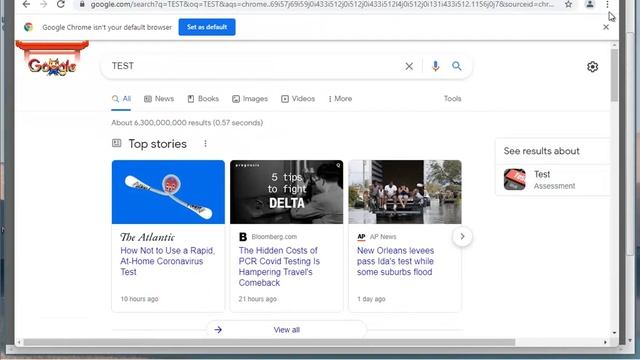Open Top stories three-dot options
The width and height of the screenshot is (640, 360).
[205, 144]
